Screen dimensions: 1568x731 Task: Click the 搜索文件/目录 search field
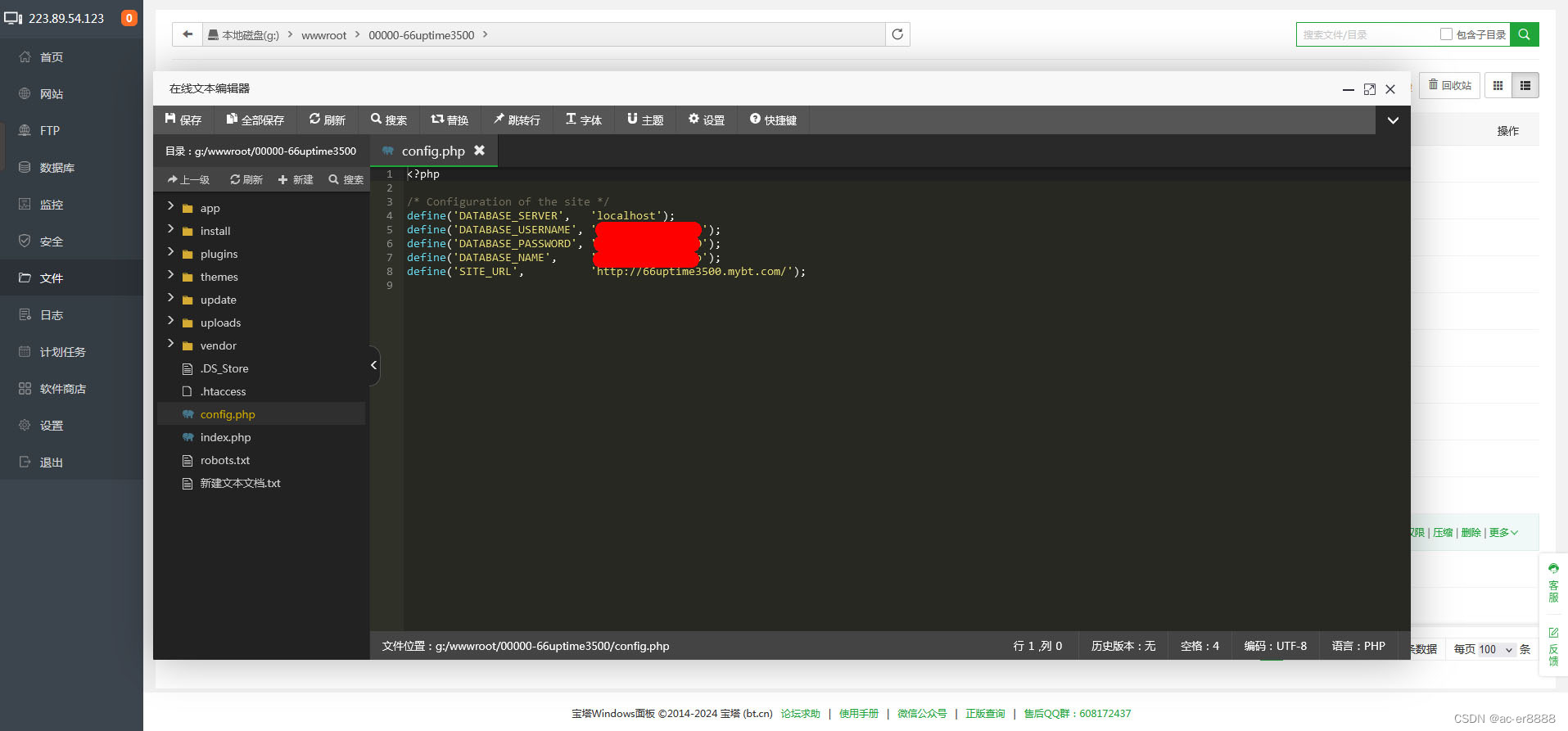(1366, 34)
